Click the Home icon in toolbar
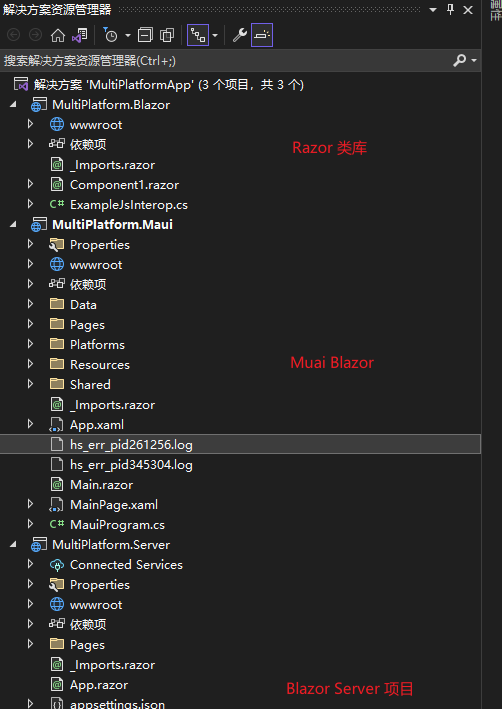Screen dimensions: 502x709 57,35
